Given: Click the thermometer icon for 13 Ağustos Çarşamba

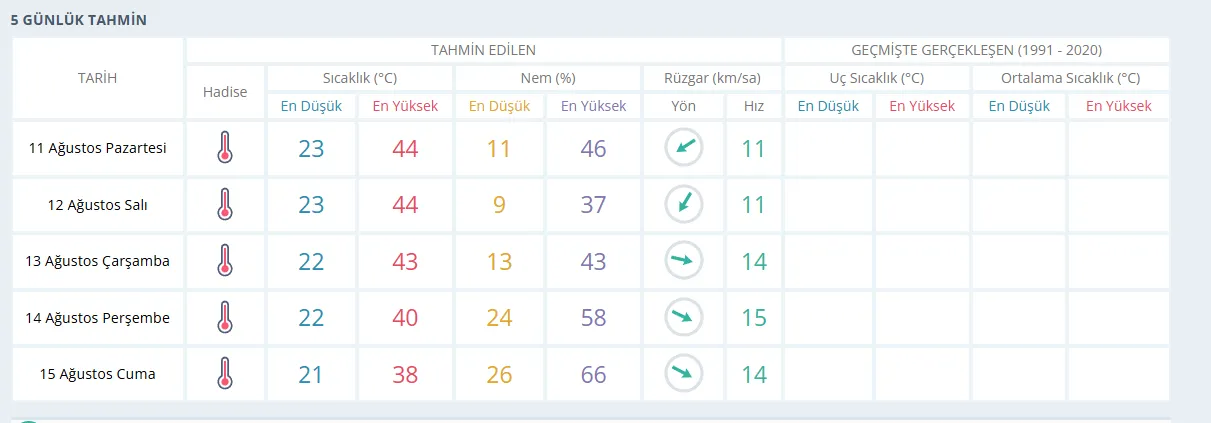Looking at the screenshot, I should [225, 261].
